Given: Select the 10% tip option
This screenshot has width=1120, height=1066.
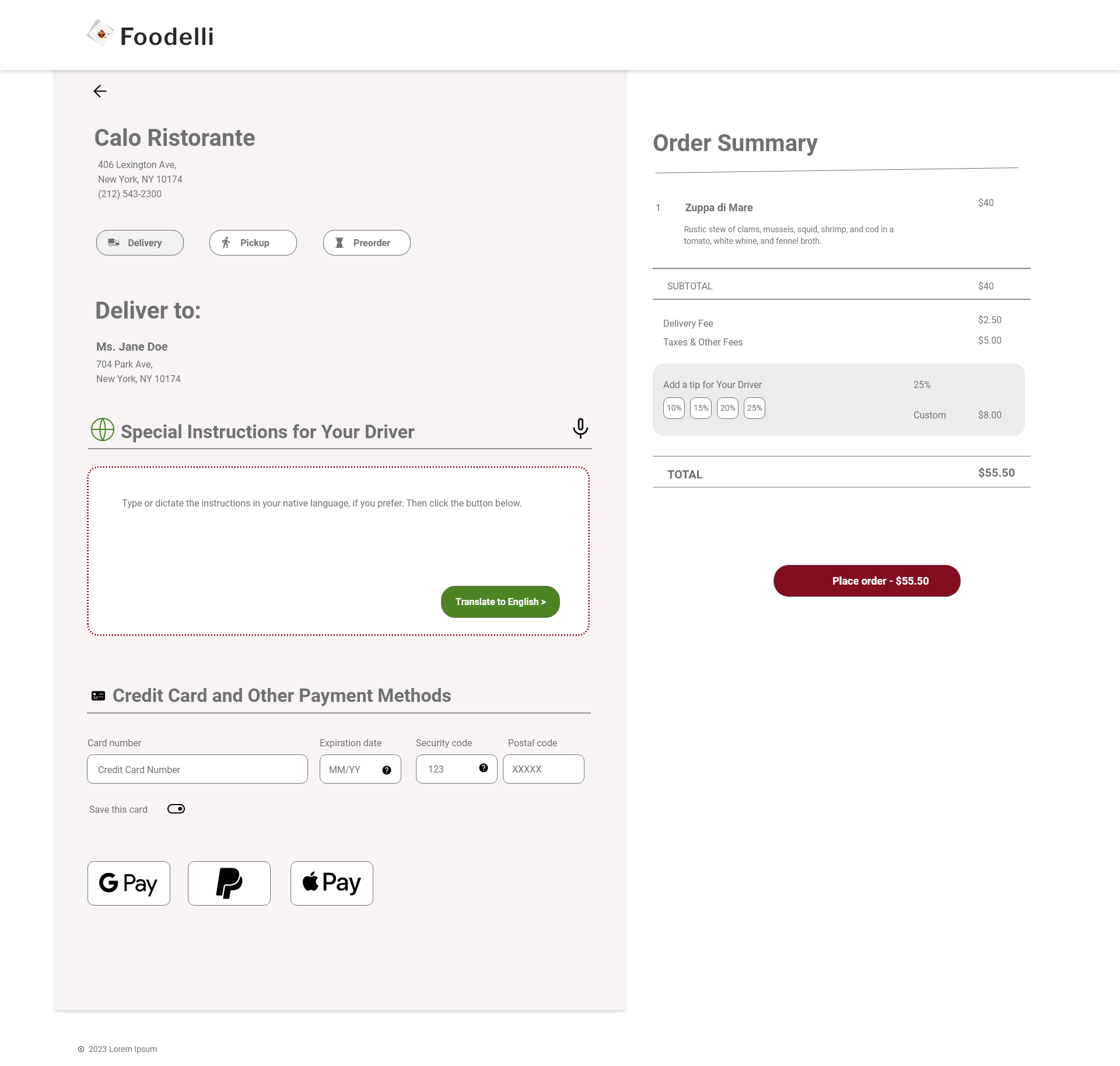Looking at the screenshot, I should coord(674,408).
